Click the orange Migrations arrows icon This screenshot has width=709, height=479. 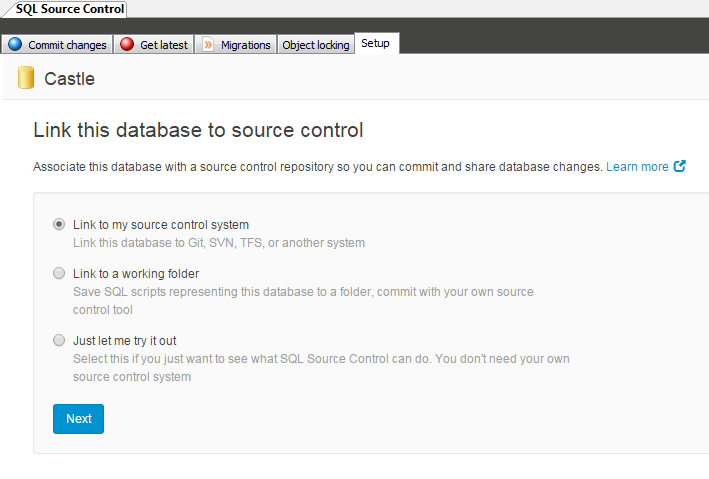click(208, 45)
